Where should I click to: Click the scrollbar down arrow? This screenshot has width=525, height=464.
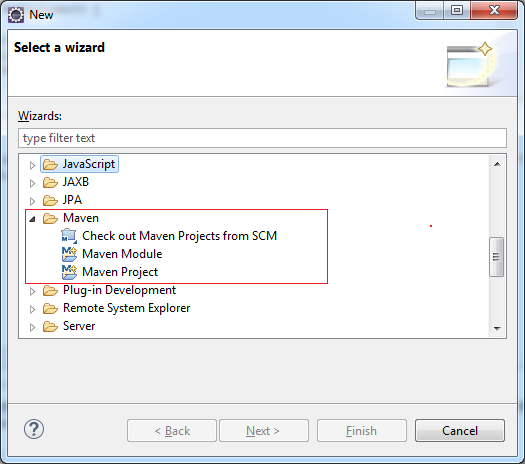coord(497,328)
